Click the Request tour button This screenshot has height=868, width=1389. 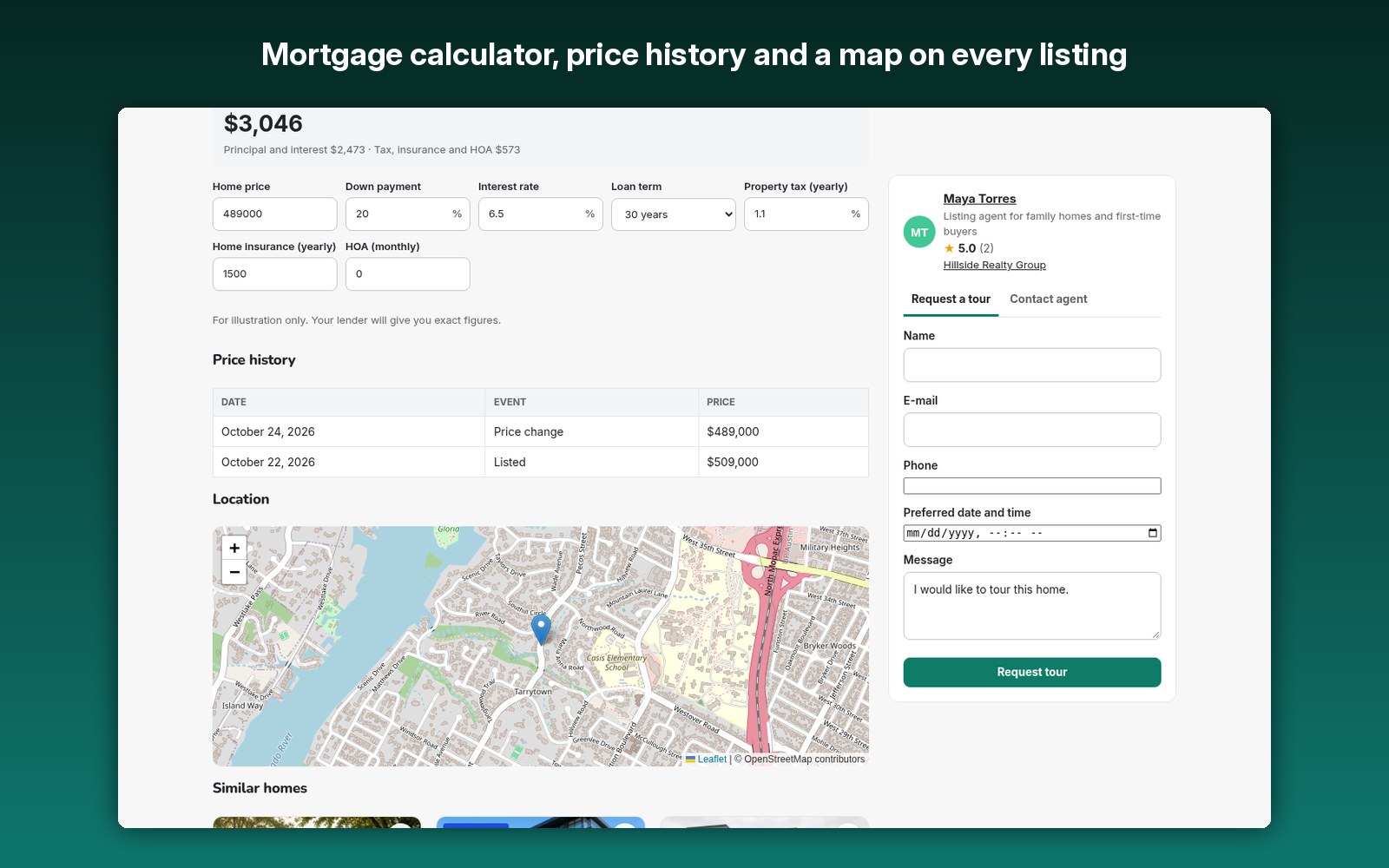pos(1032,672)
